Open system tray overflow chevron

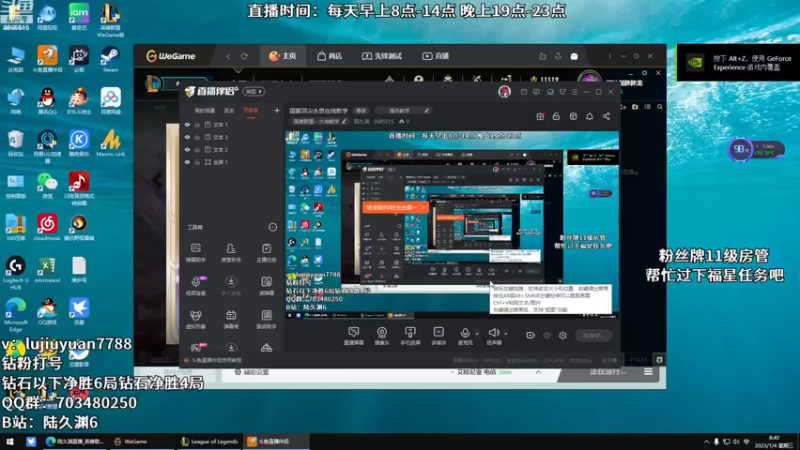point(706,442)
